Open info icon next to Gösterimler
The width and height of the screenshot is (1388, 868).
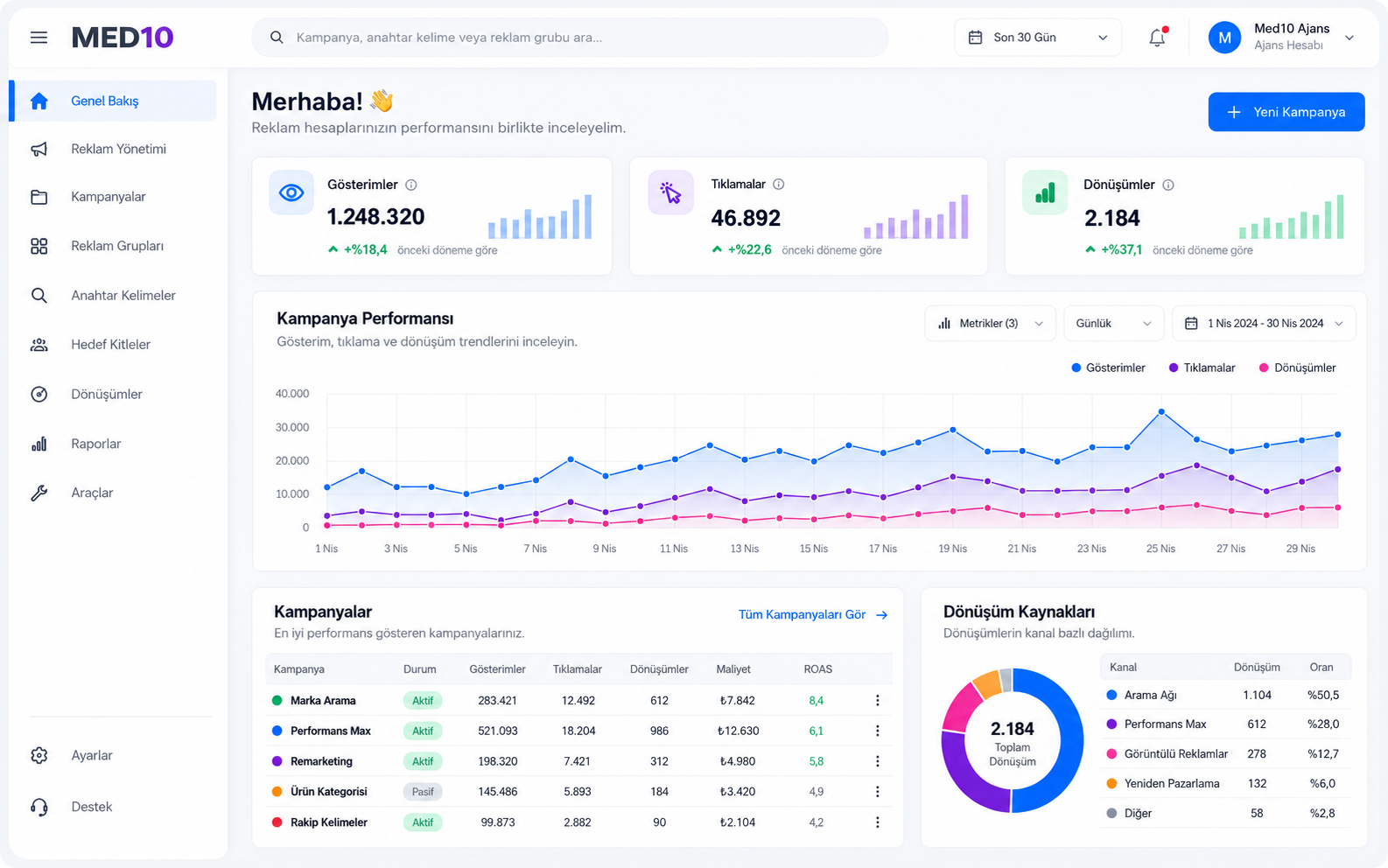(x=411, y=185)
